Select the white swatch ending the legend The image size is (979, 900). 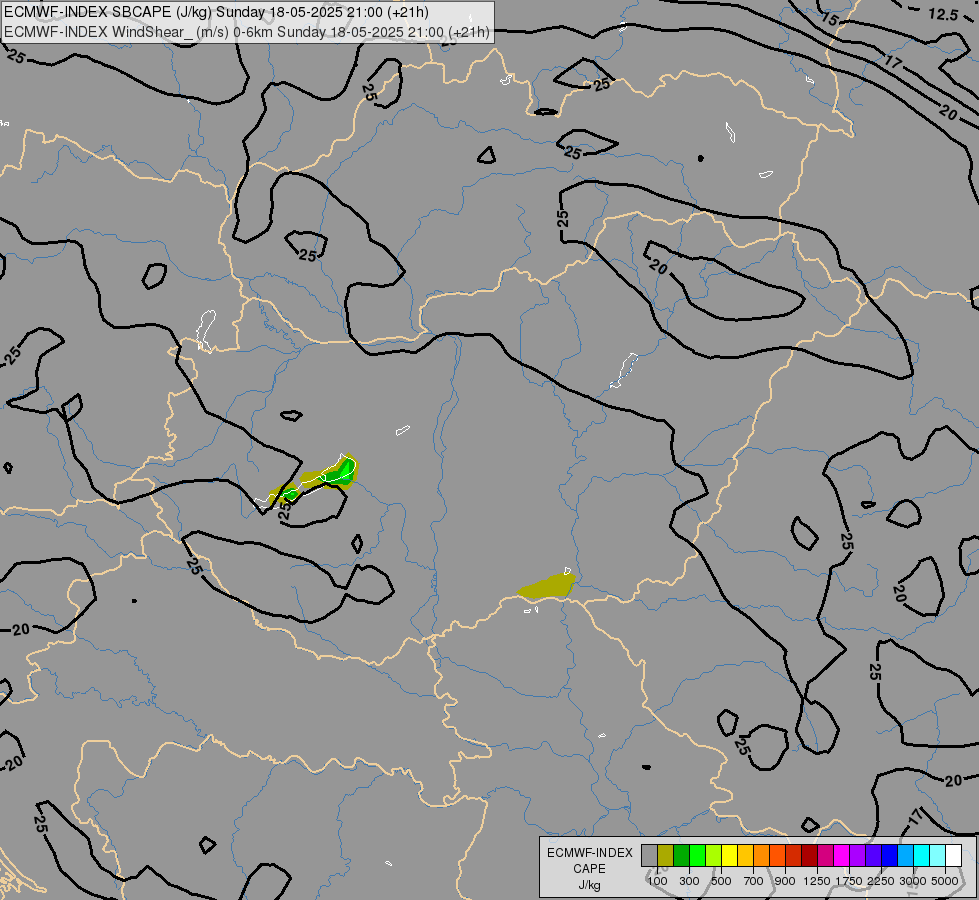coord(953,856)
